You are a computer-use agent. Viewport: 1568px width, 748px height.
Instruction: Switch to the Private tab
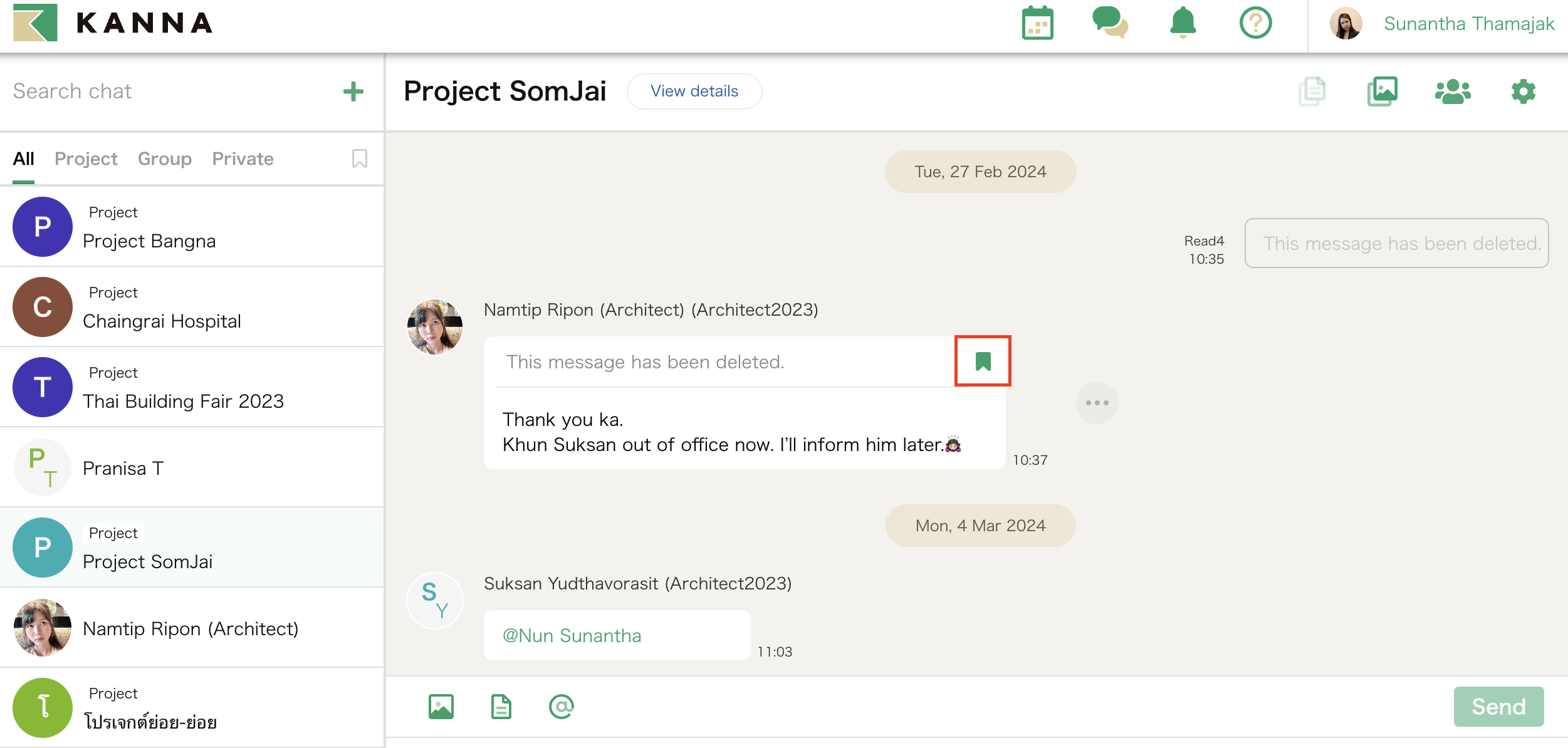(243, 158)
